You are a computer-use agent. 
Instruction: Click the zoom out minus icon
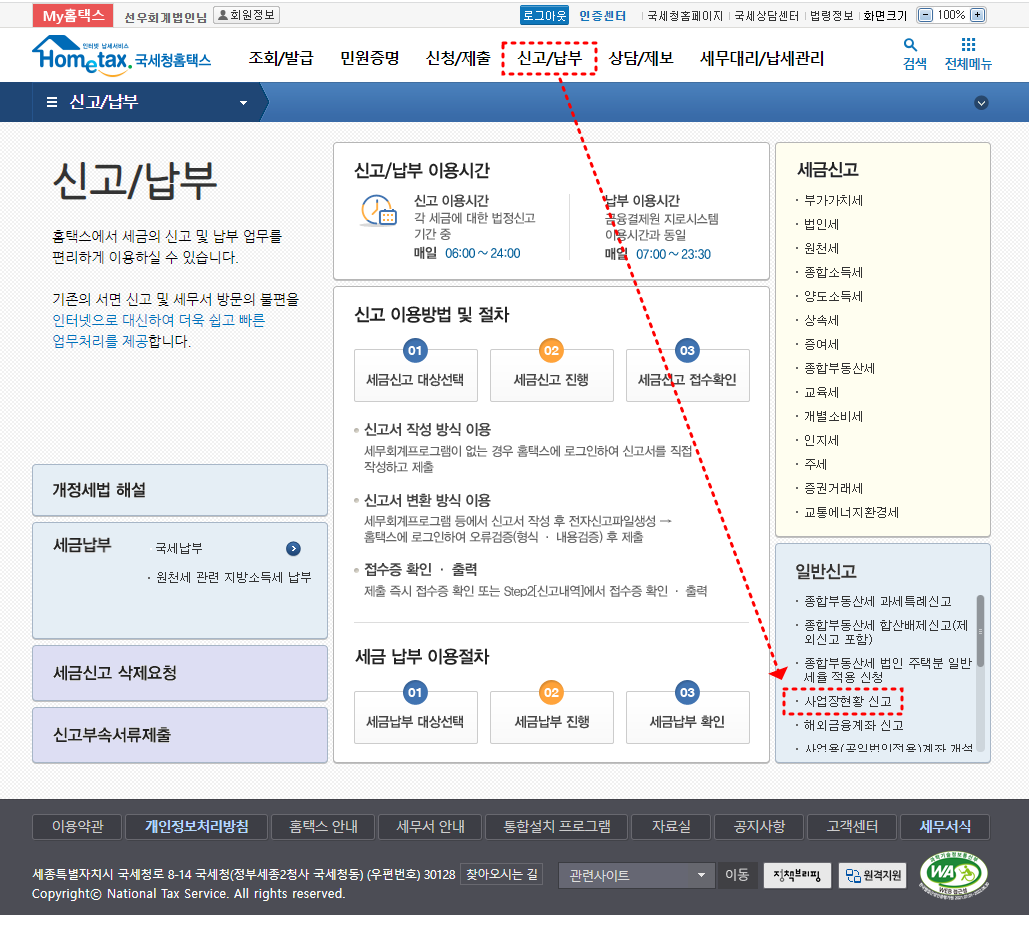point(925,15)
